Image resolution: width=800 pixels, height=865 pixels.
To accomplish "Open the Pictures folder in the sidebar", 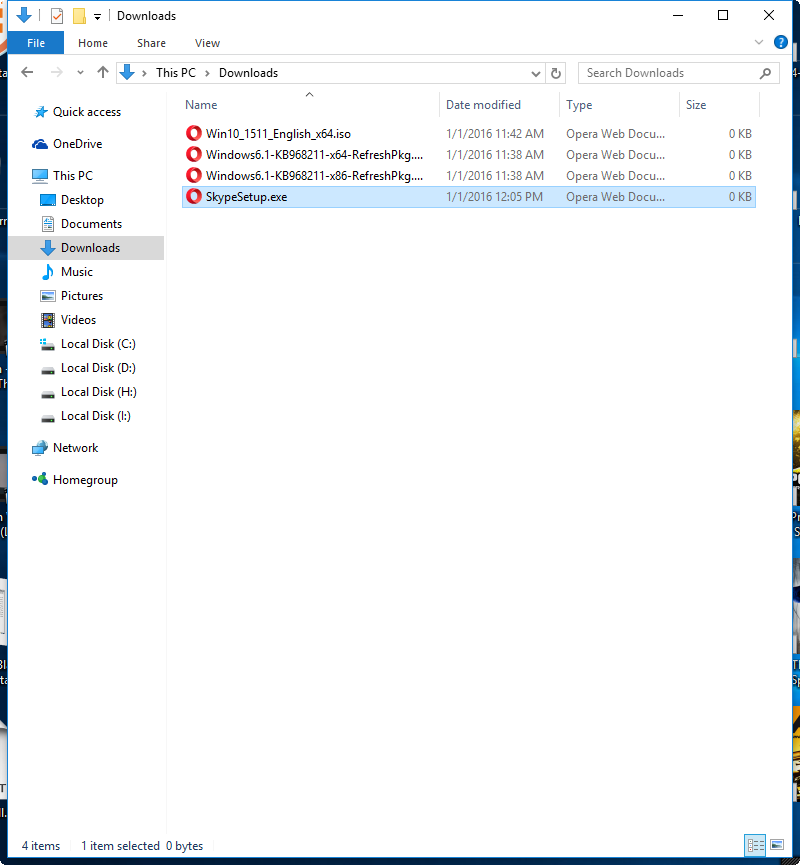I will click(x=71, y=296).
